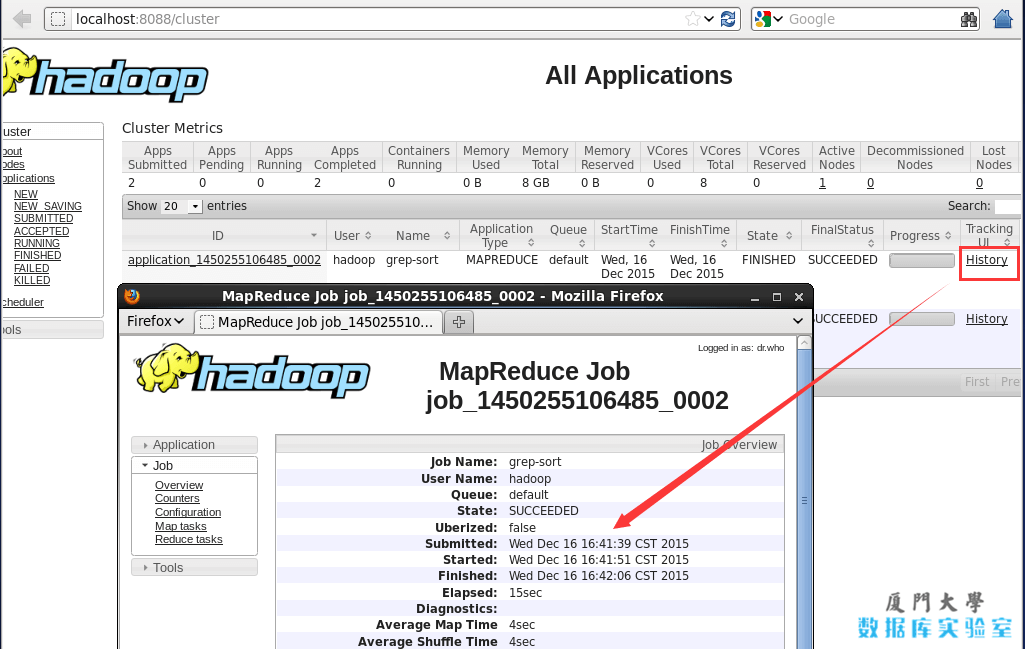Collapse the Job section in sidebar

[194, 465]
